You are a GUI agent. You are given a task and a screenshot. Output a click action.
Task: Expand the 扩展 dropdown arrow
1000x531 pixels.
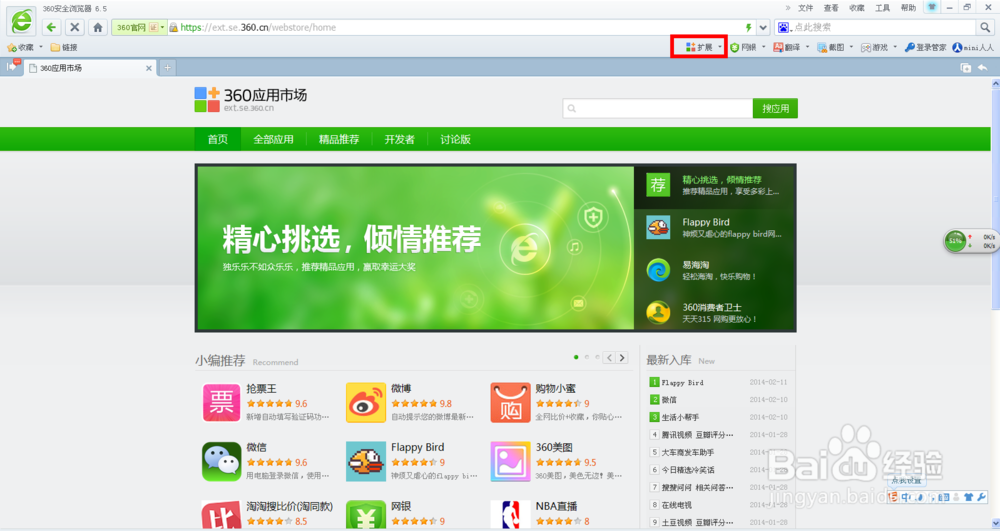719,47
